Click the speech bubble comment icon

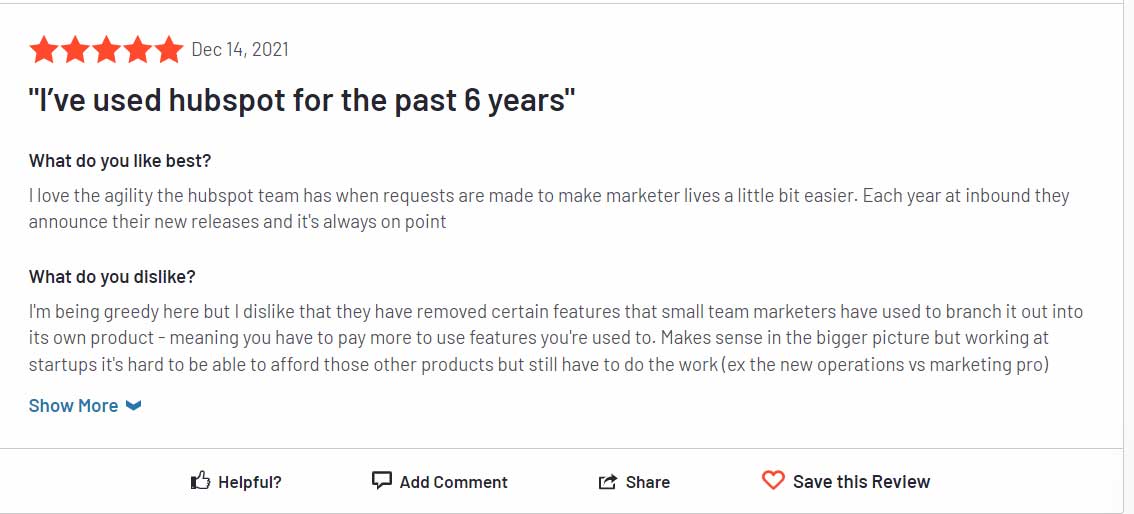pyautogui.click(x=381, y=480)
